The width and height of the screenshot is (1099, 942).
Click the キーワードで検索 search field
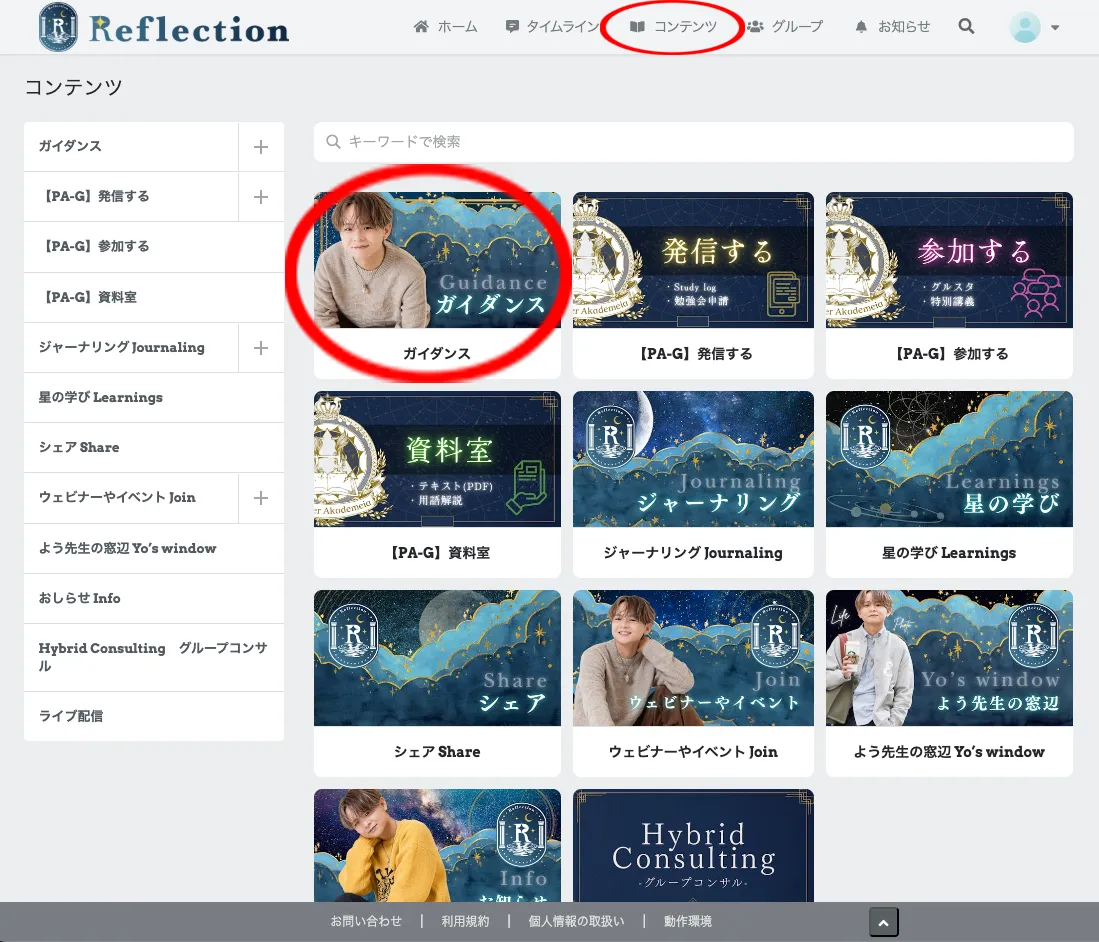pyautogui.click(x=693, y=142)
